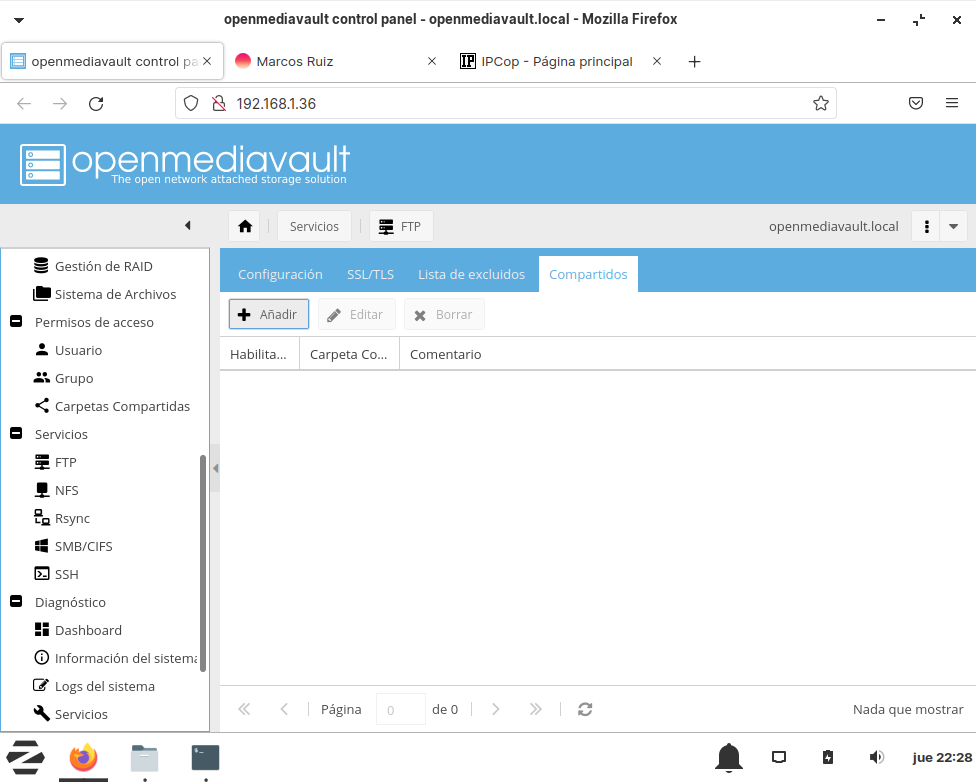
Task: Switch to the SSL/TLS tab
Action: [370, 274]
